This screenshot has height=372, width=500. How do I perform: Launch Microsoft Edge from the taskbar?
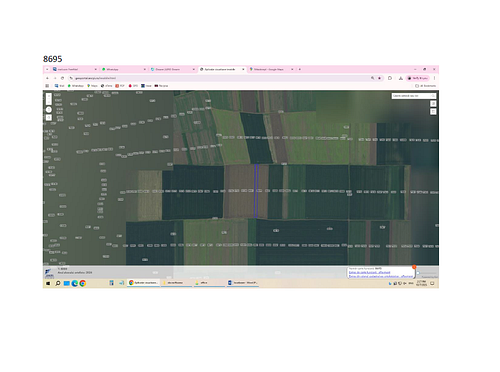point(75,283)
